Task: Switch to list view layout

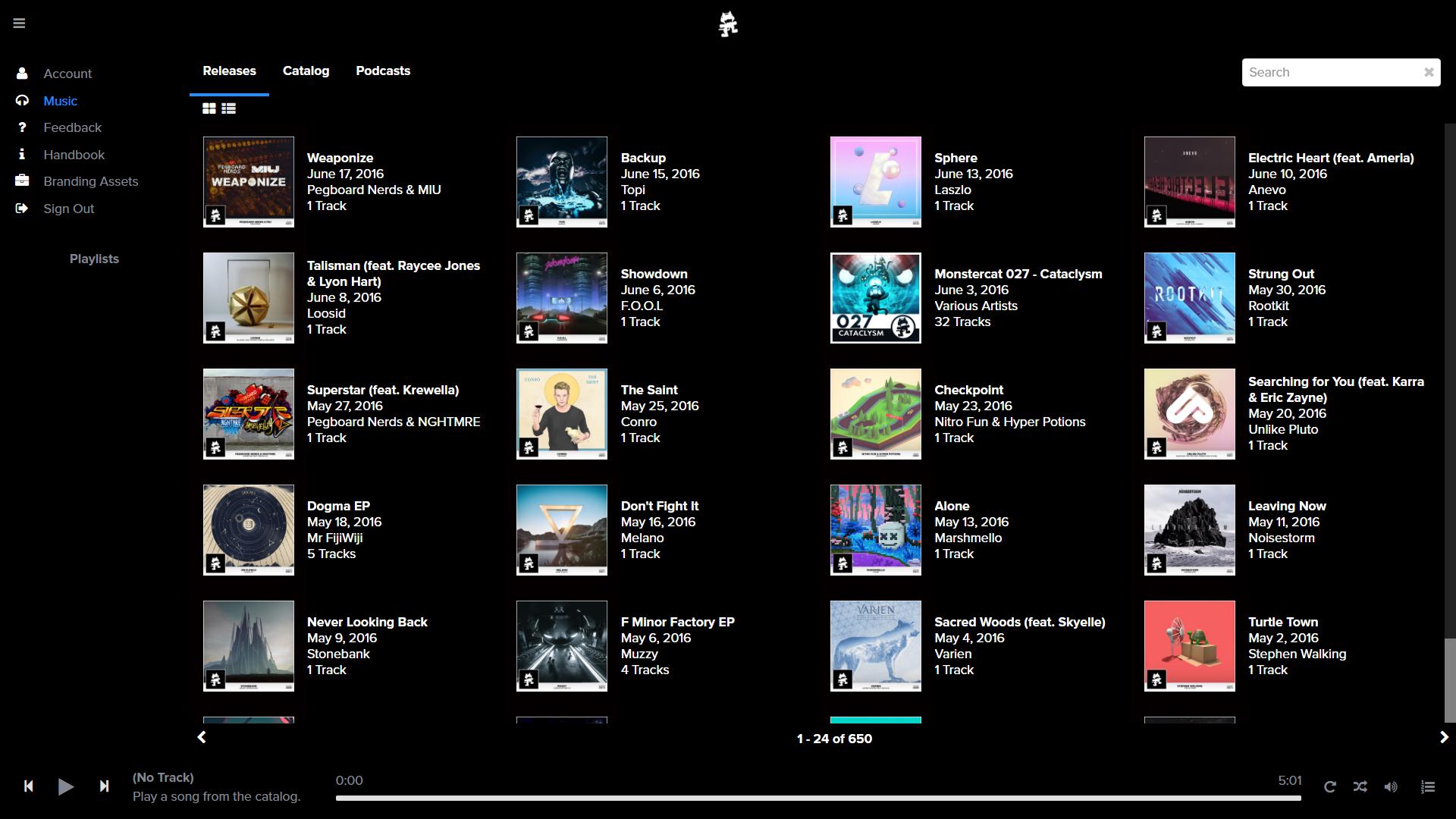Action: tap(228, 108)
